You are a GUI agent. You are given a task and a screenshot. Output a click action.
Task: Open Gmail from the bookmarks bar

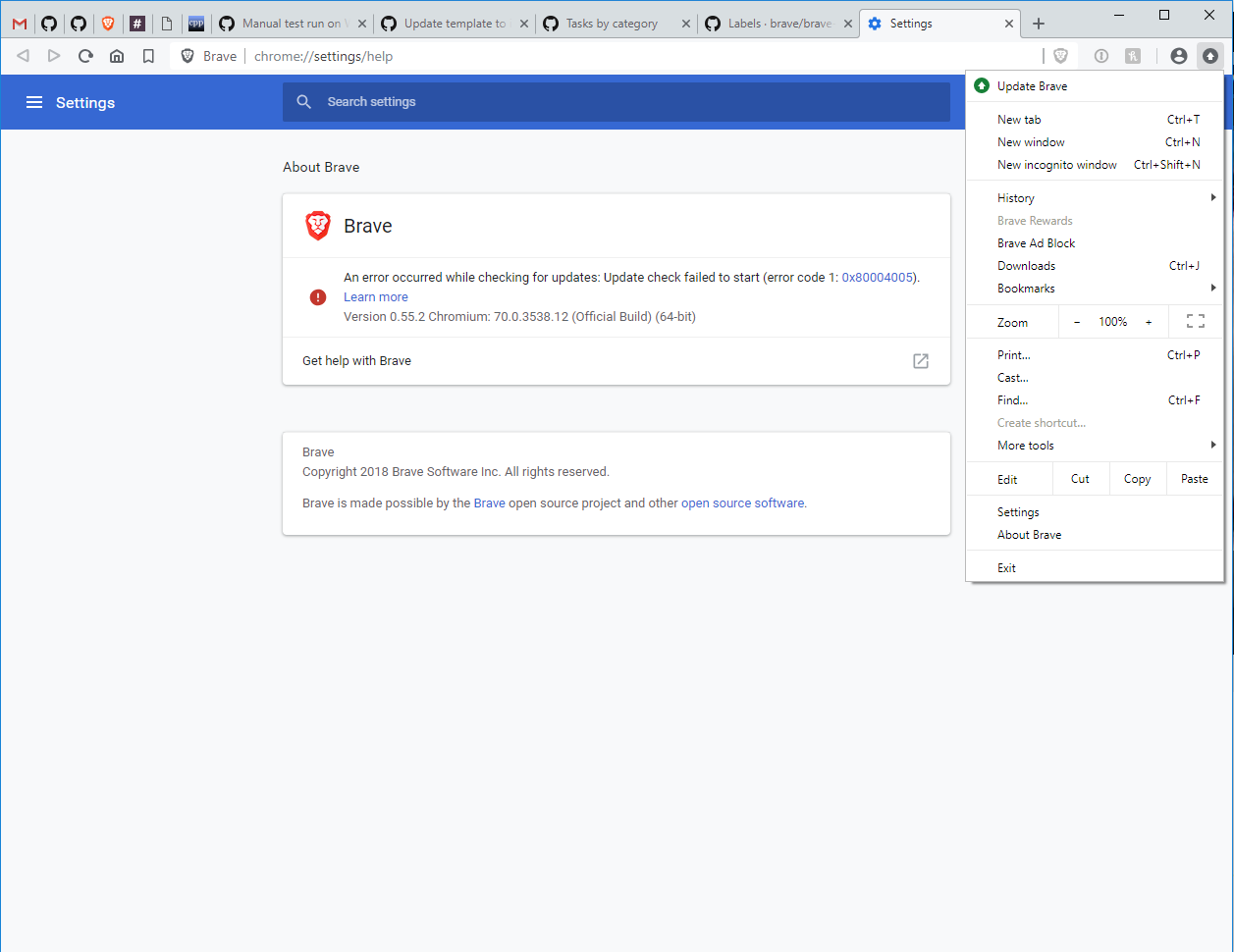pos(19,23)
